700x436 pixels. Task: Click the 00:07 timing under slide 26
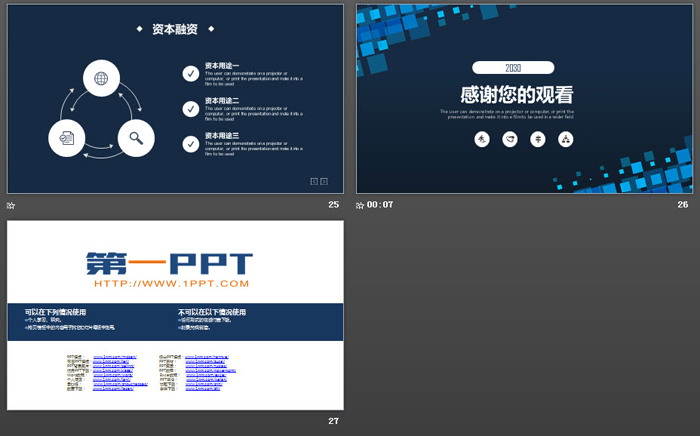coord(380,205)
